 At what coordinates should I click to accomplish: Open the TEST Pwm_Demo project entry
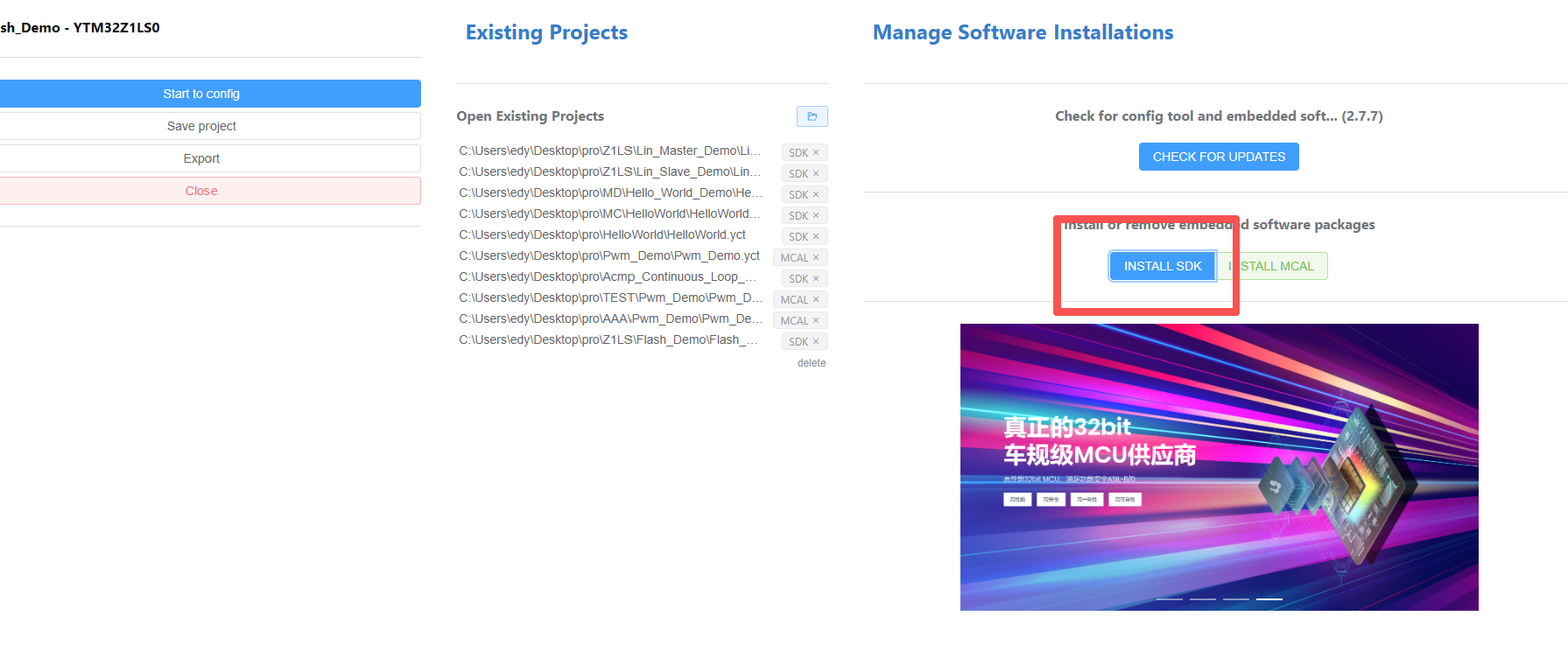(610, 297)
